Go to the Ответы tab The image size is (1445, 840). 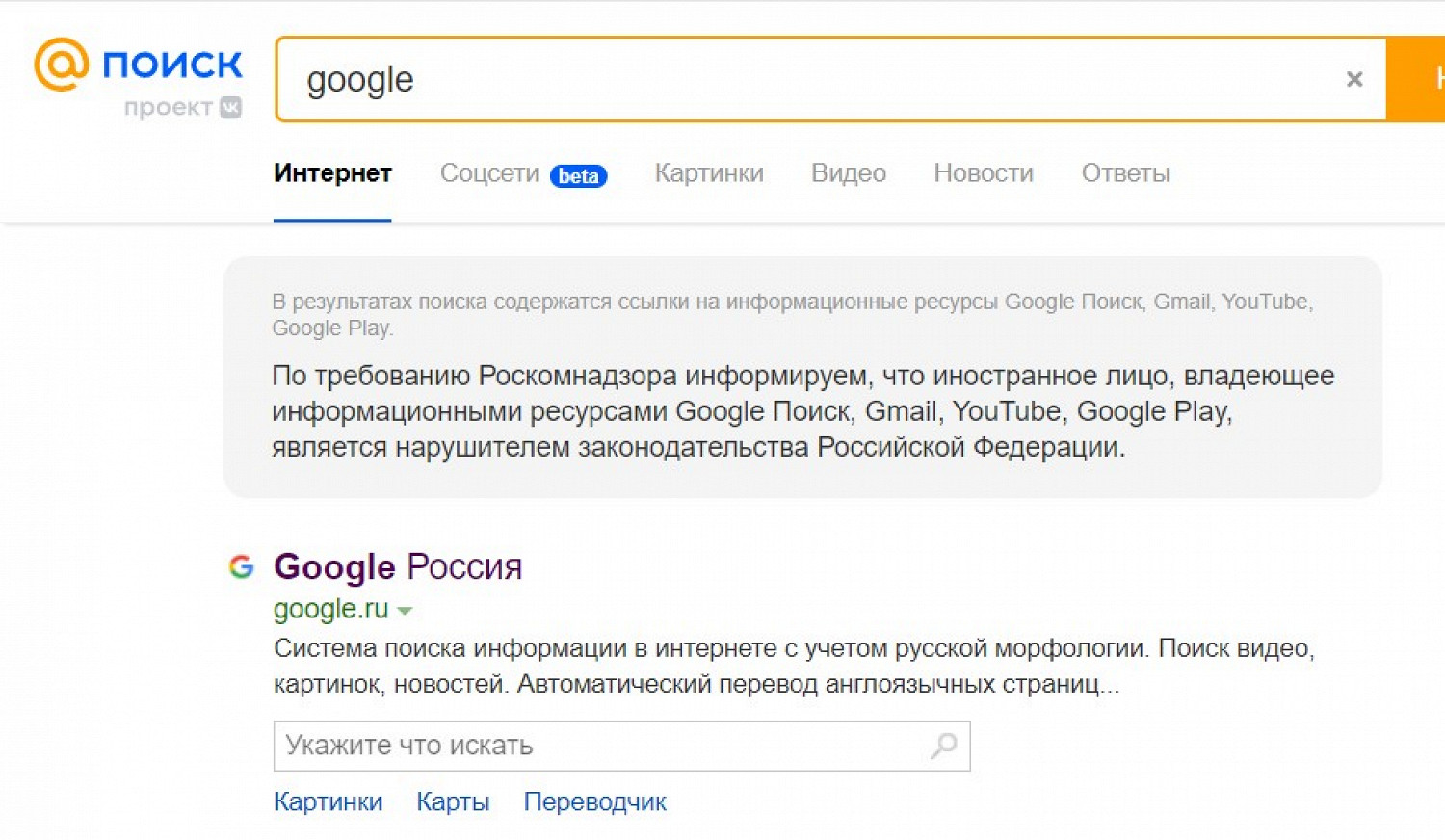pyautogui.click(x=1125, y=173)
